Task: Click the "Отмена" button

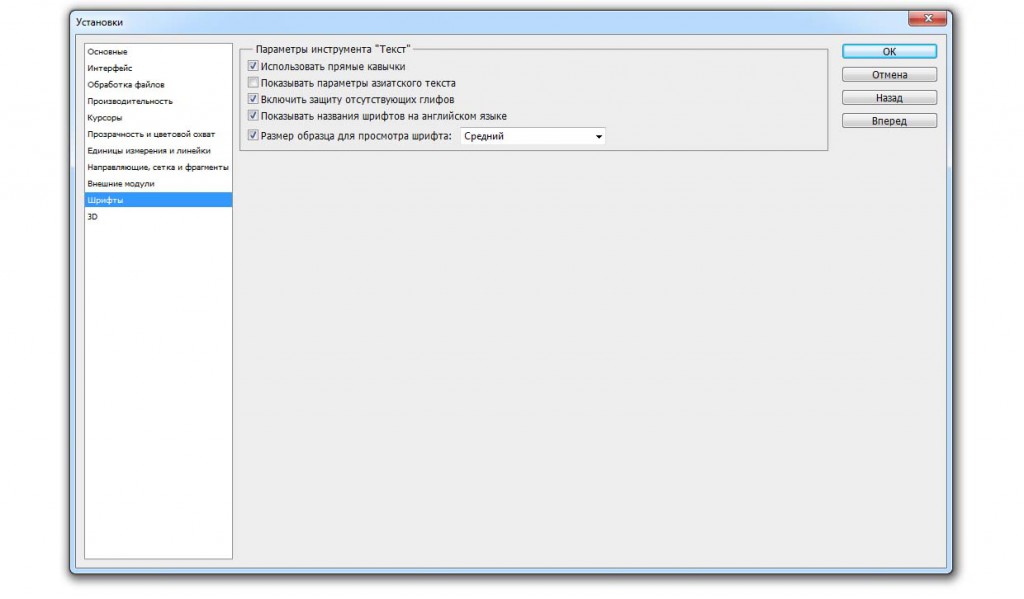Action: [x=888, y=75]
